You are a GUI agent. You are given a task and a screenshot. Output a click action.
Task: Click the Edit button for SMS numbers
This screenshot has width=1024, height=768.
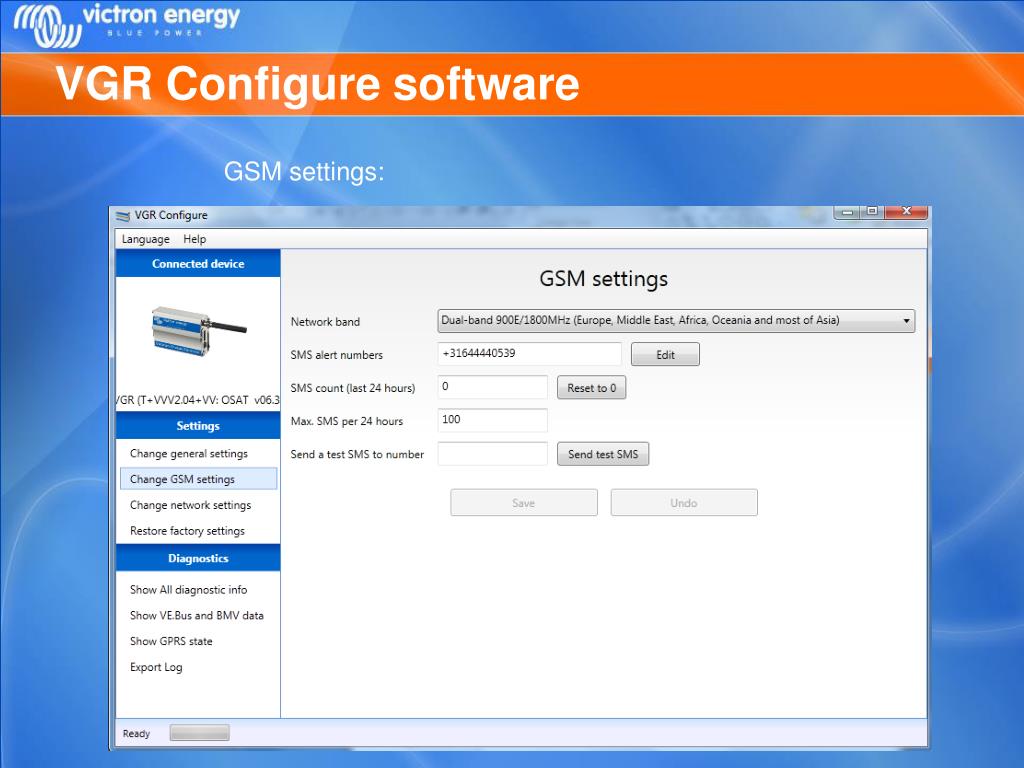point(665,355)
